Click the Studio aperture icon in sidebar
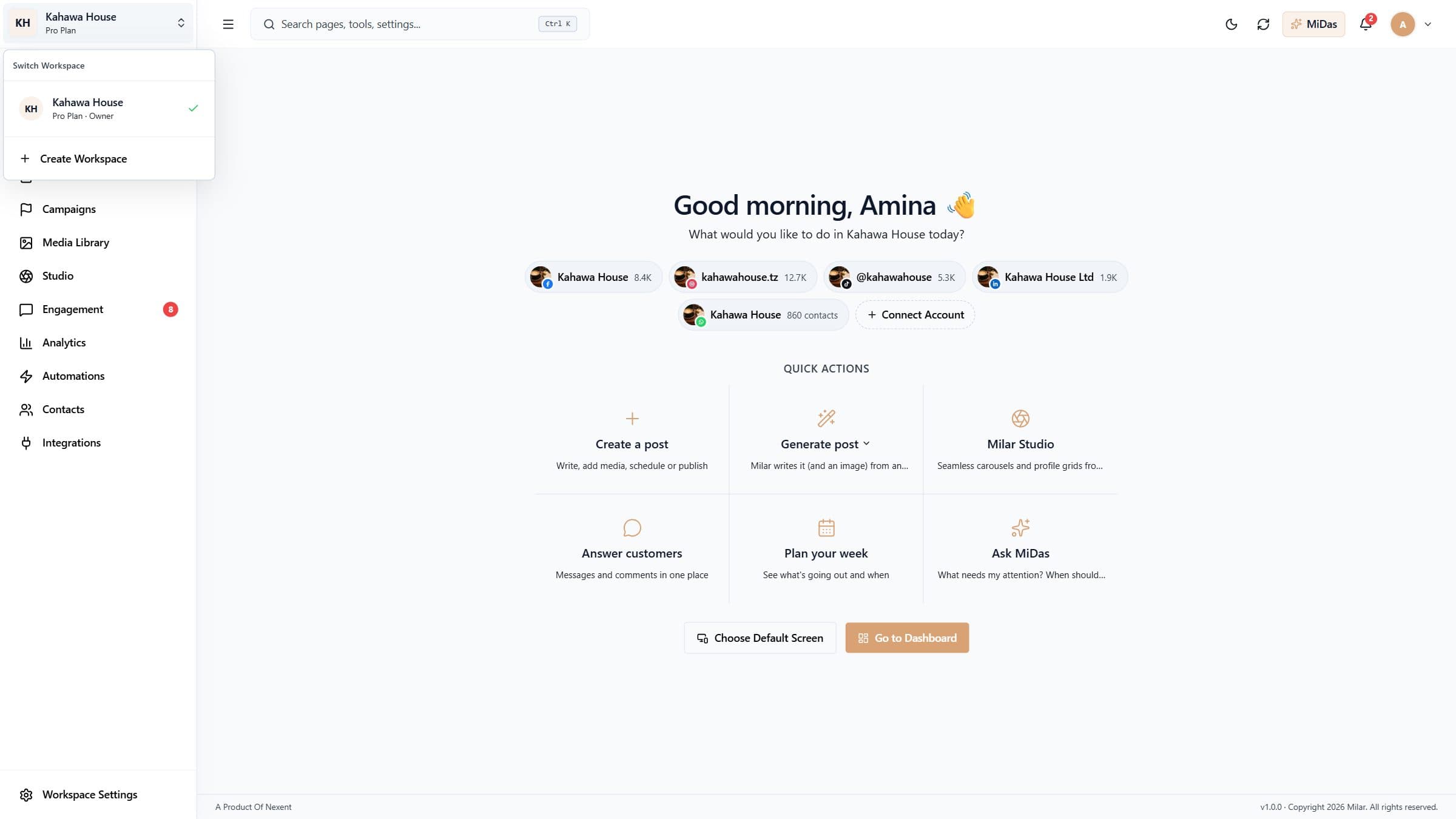Viewport: 1456px width, 819px height. pos(26,276)
